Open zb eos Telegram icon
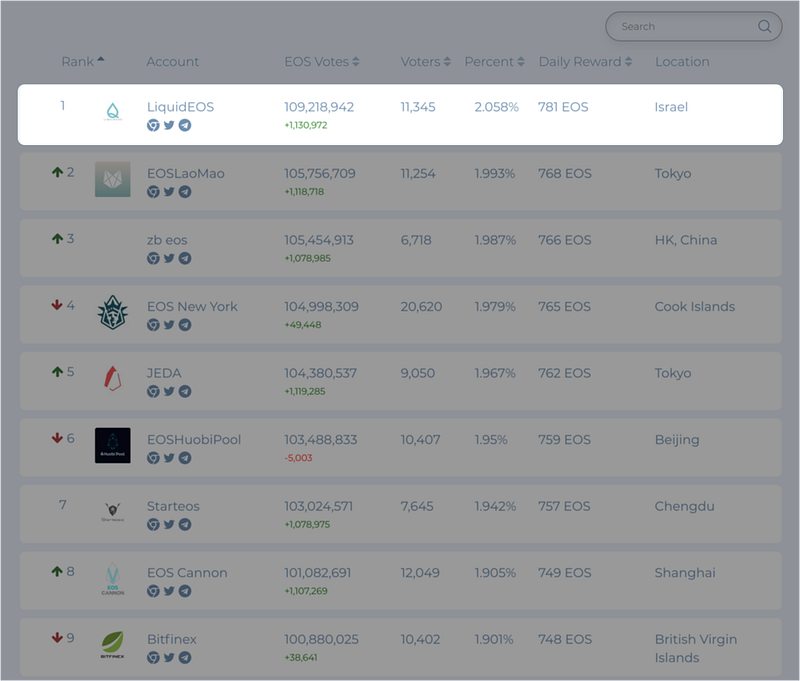Viewport: 800px width, 681px height. pyautogui.click(x=185, y=259)
